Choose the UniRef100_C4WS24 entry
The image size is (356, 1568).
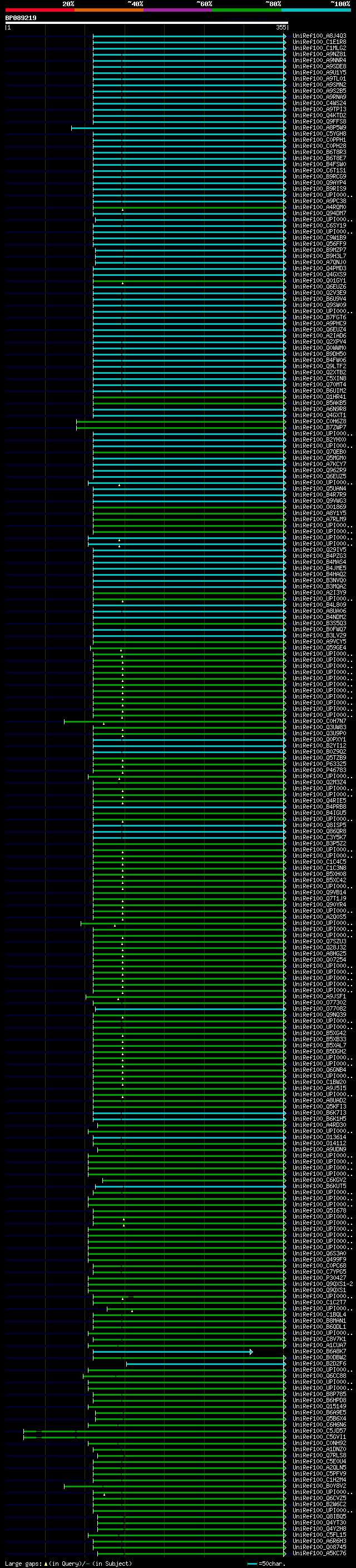[319, 103]
